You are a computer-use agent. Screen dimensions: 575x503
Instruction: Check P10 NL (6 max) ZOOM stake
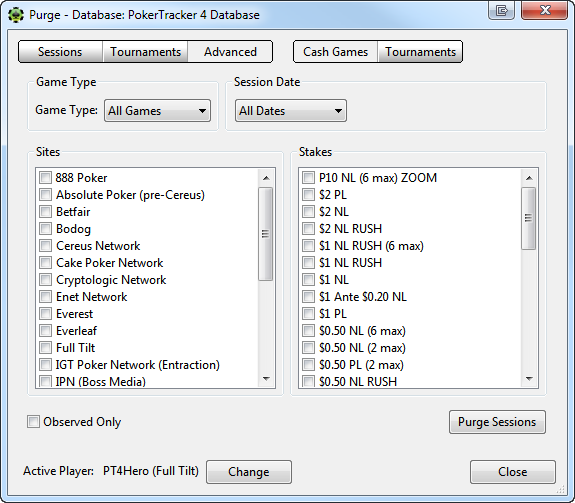(x=308, y=177)
